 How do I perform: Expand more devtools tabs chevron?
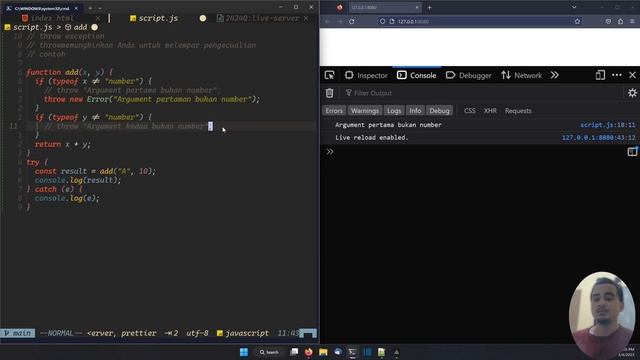(554, 75)
